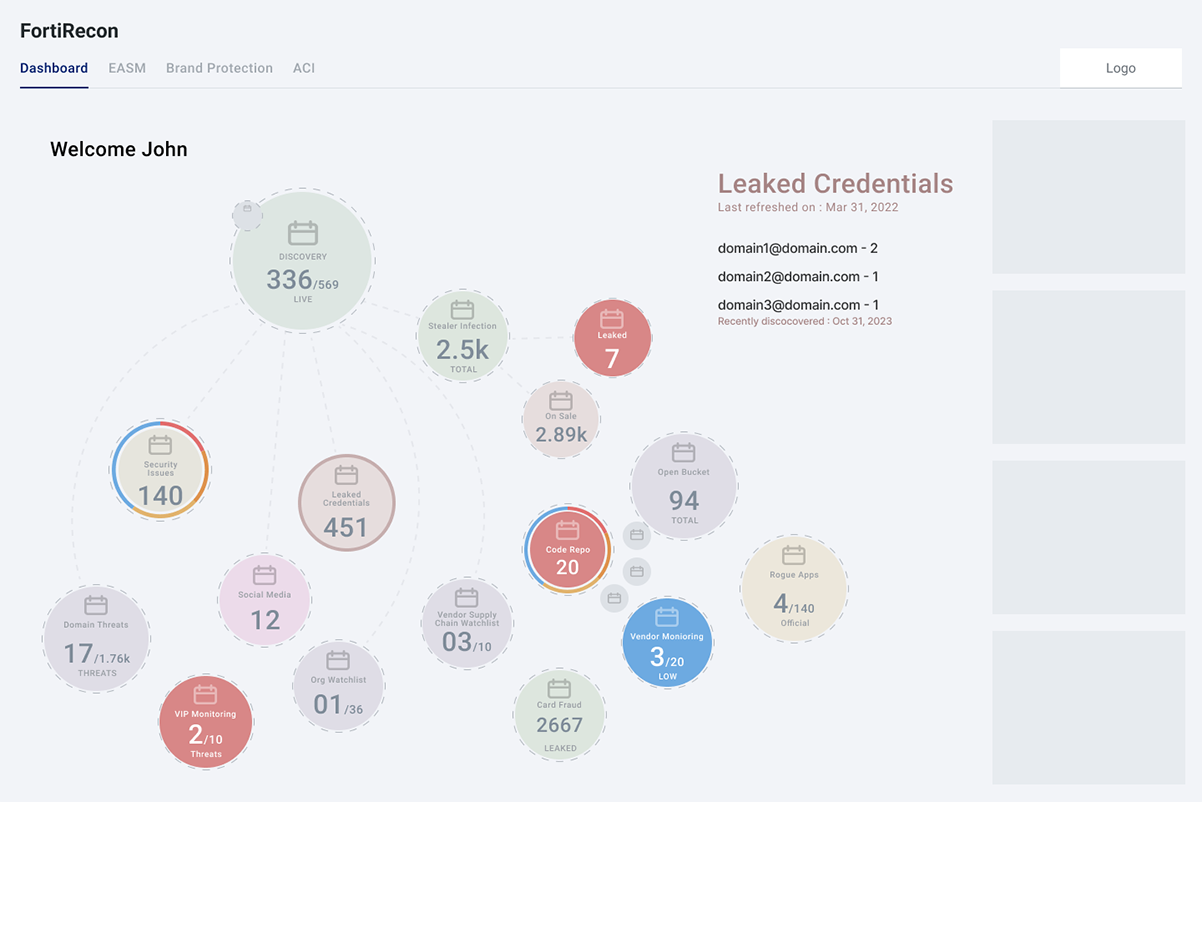The width and height of the screenshot is (1202, 944).
Task: Click the Rogue Apps bubble icon
Action: [793, 554]
